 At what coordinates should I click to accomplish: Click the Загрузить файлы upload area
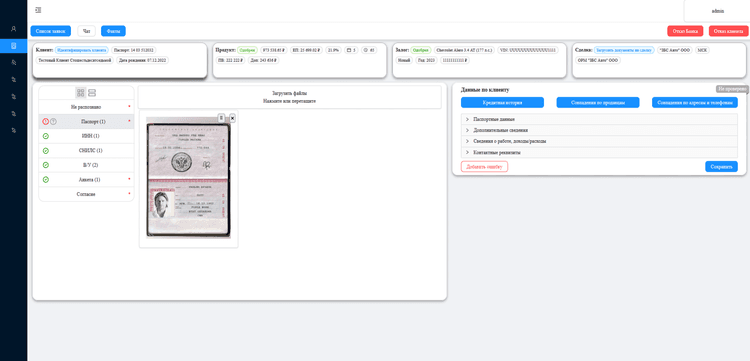coord(289,97)
